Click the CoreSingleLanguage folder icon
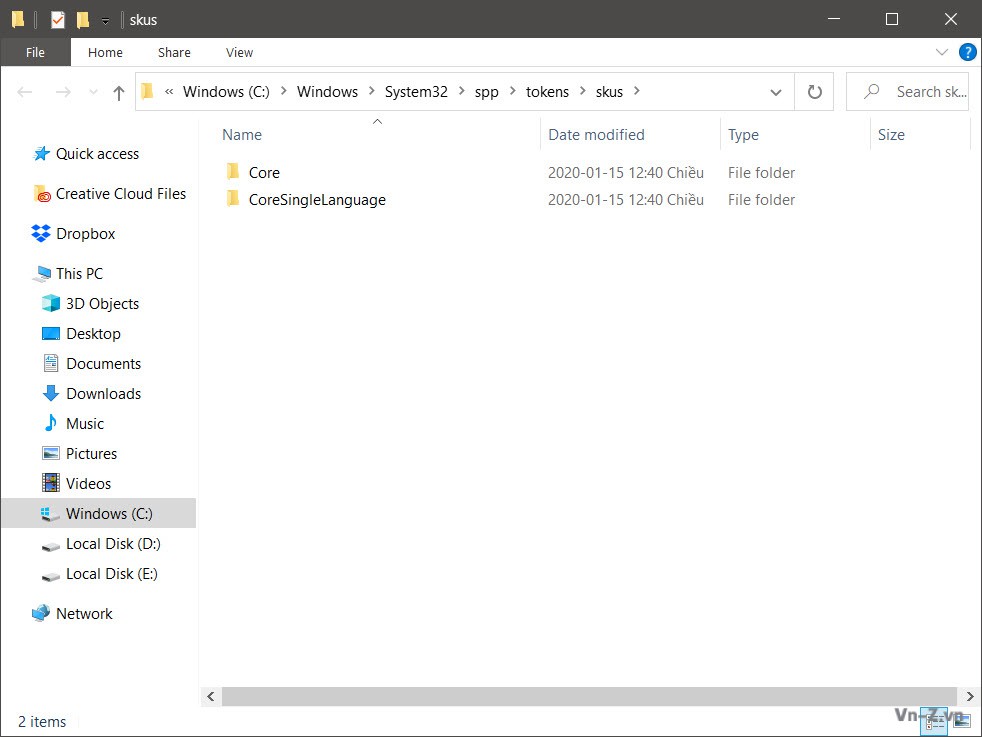982x737 pixels. 233,198
